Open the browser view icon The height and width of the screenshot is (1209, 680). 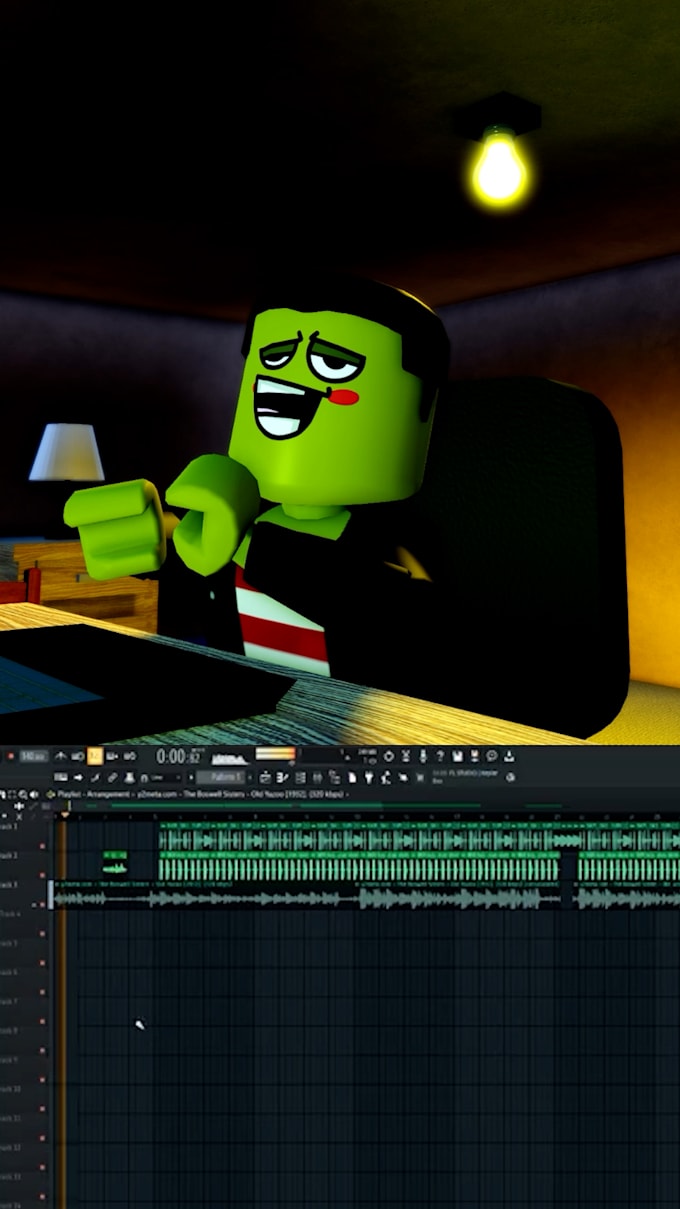(333, 777)
